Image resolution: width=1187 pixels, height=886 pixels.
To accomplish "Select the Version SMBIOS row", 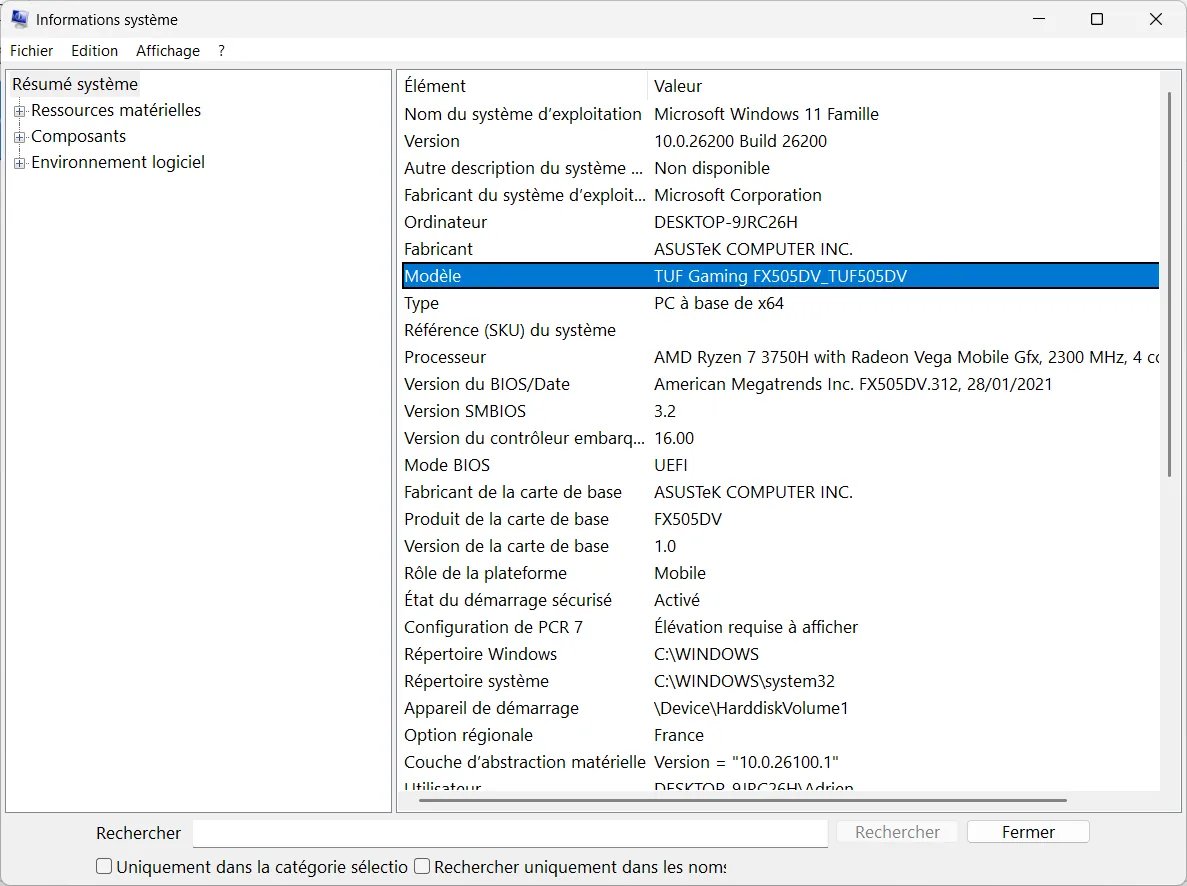I will (x=780, y=411).
